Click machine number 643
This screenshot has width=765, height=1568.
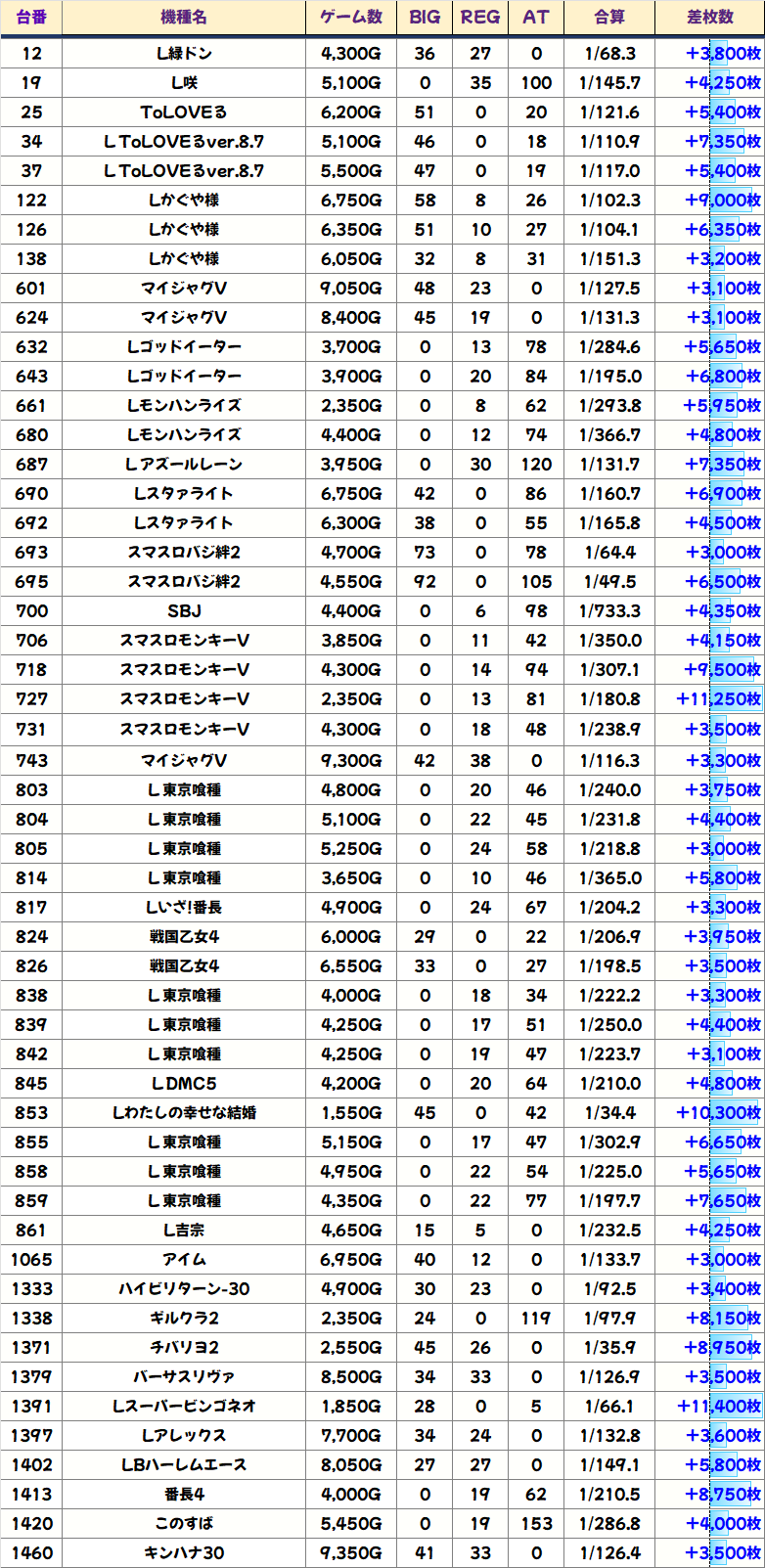coord(31,377)
